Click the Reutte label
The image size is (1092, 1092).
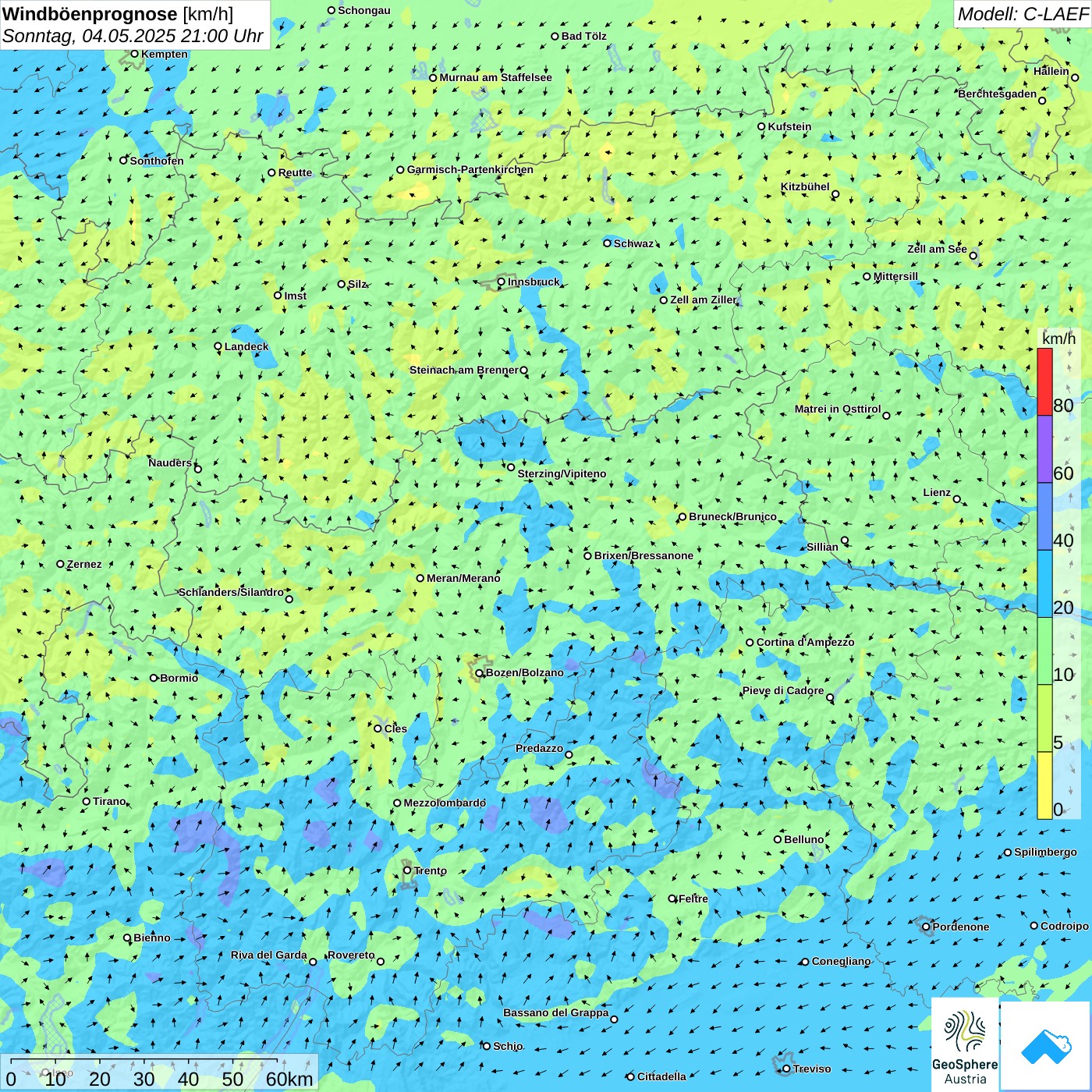[x=295, y=172]
